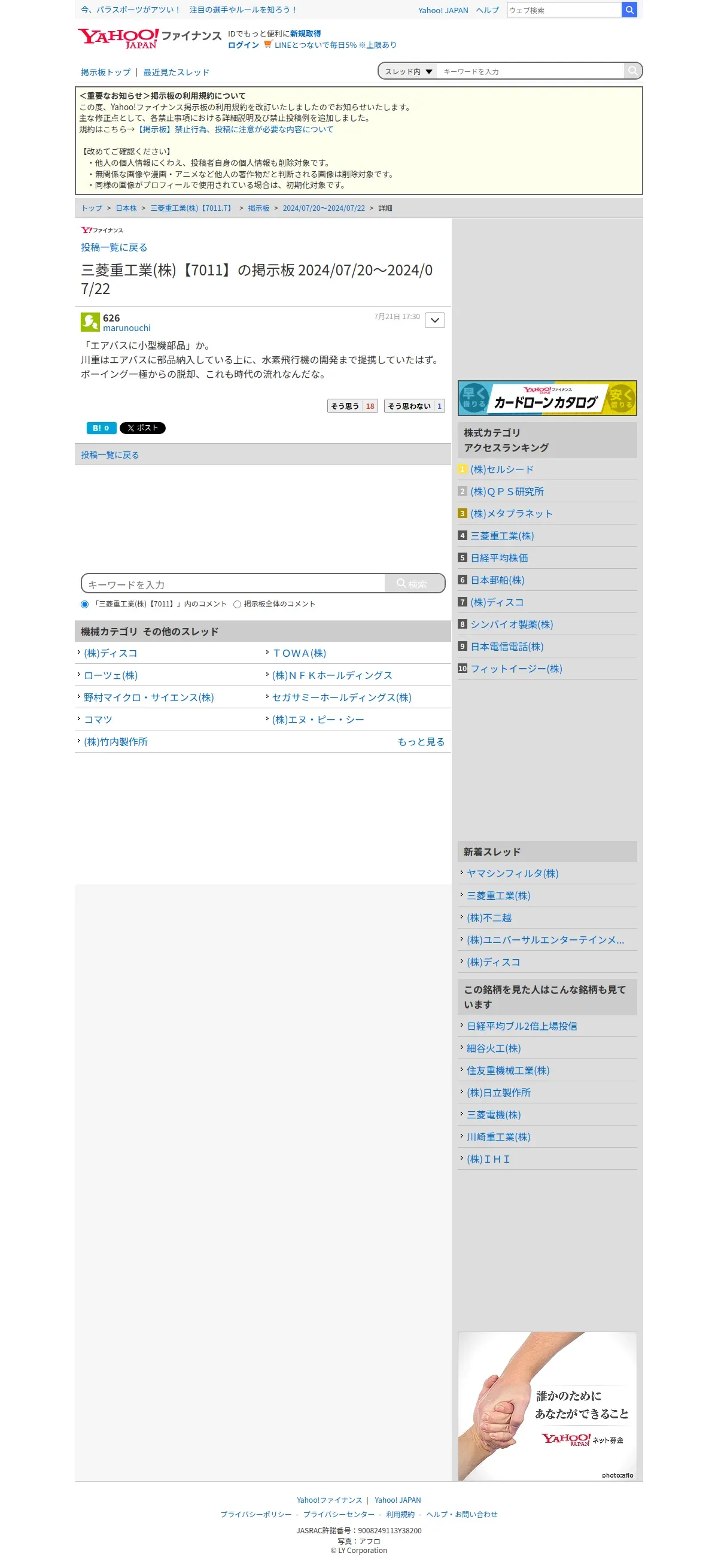This screenshot has height=1568, width=718.
Task: Open the セガサミーホールディングス(株) thread
Action: click(342, 697)
